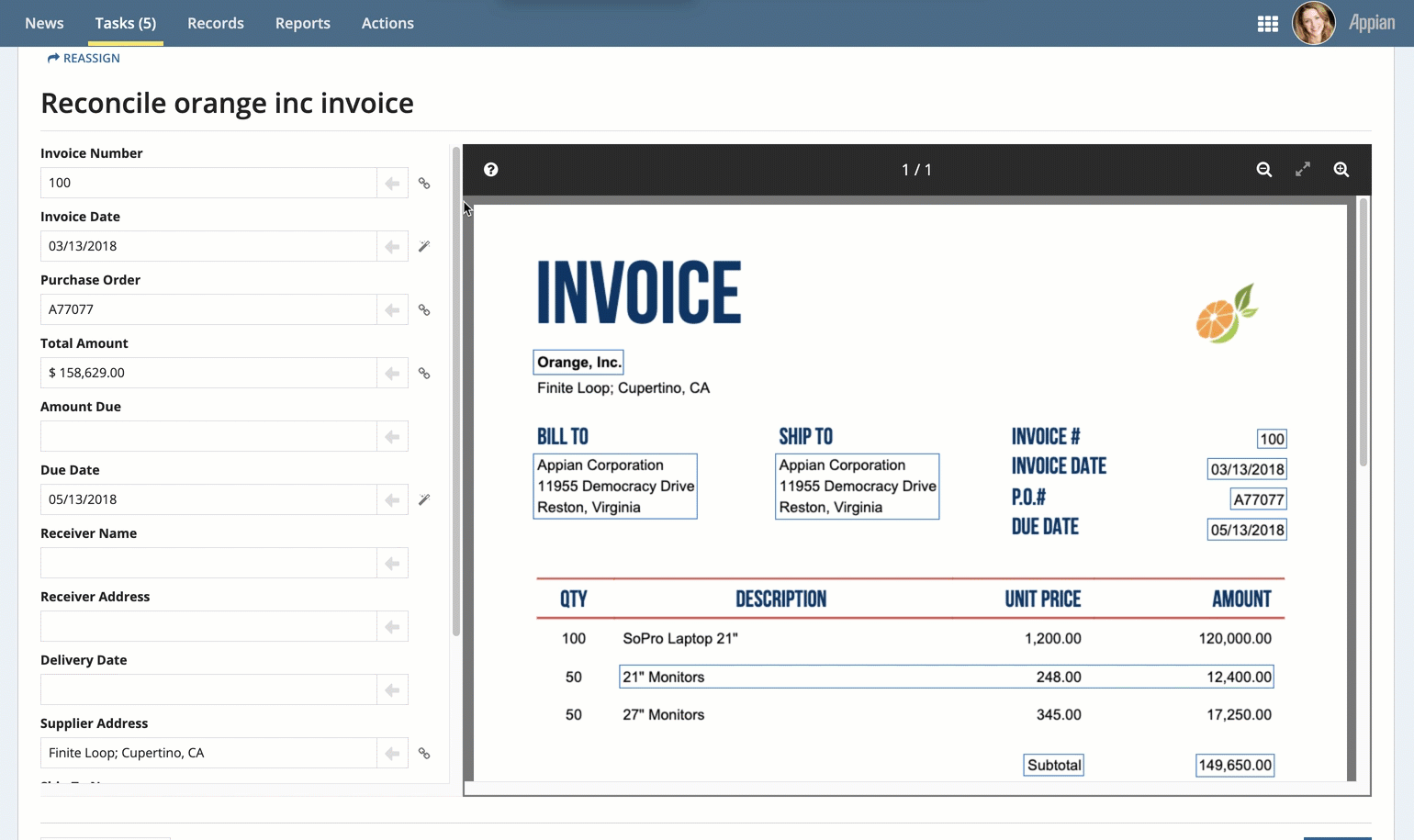Select the Bill To address box
This screenshot has width=1414, height=840.
point(615,487)
